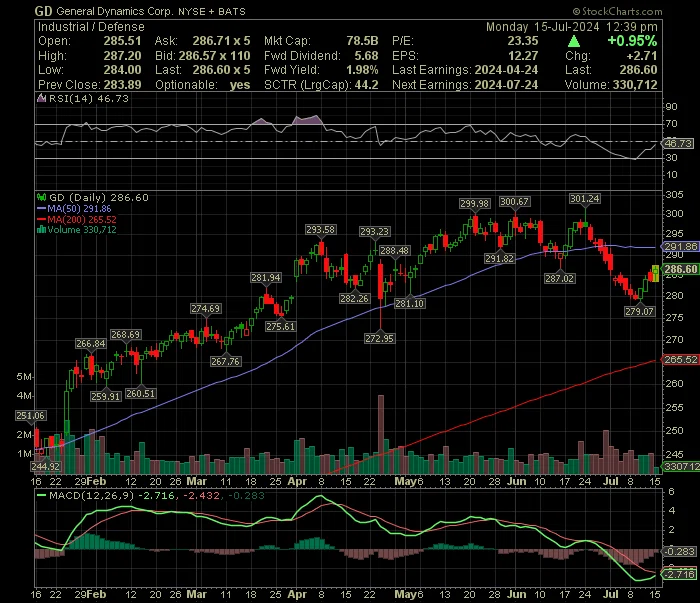This screenshot has width=700, height=603.
Task: Click the Mkt Cap value 78.5B
Action: point(362,41)
